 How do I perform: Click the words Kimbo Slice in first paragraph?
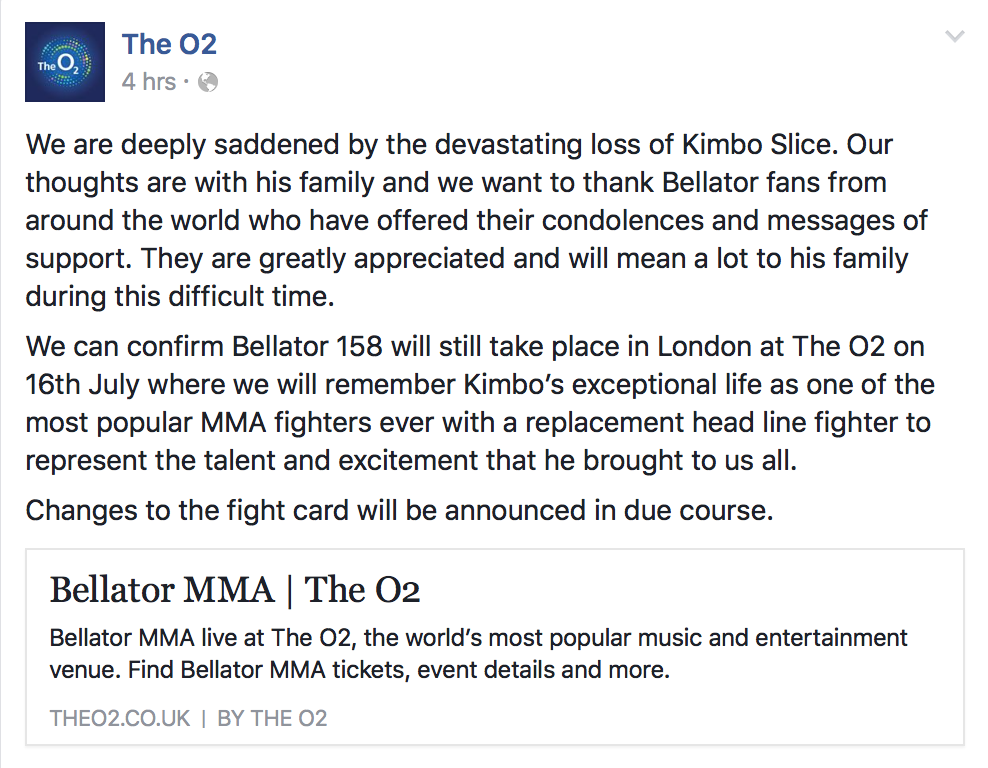click(x=759, y=145)
